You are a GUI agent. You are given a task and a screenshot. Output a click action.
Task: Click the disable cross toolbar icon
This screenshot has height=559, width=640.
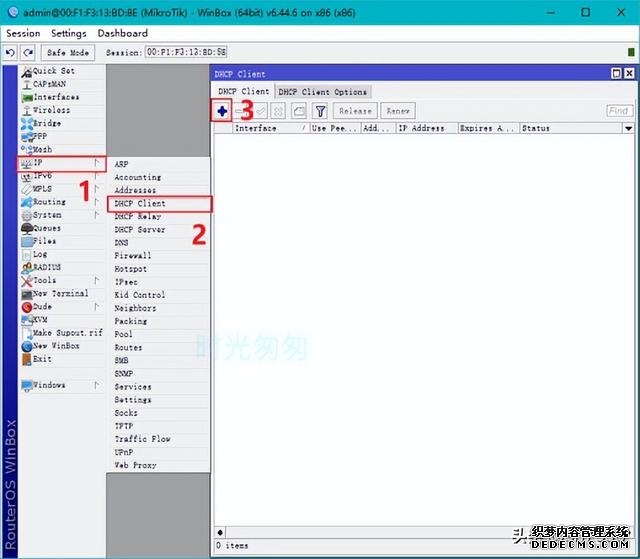point(278,111)
